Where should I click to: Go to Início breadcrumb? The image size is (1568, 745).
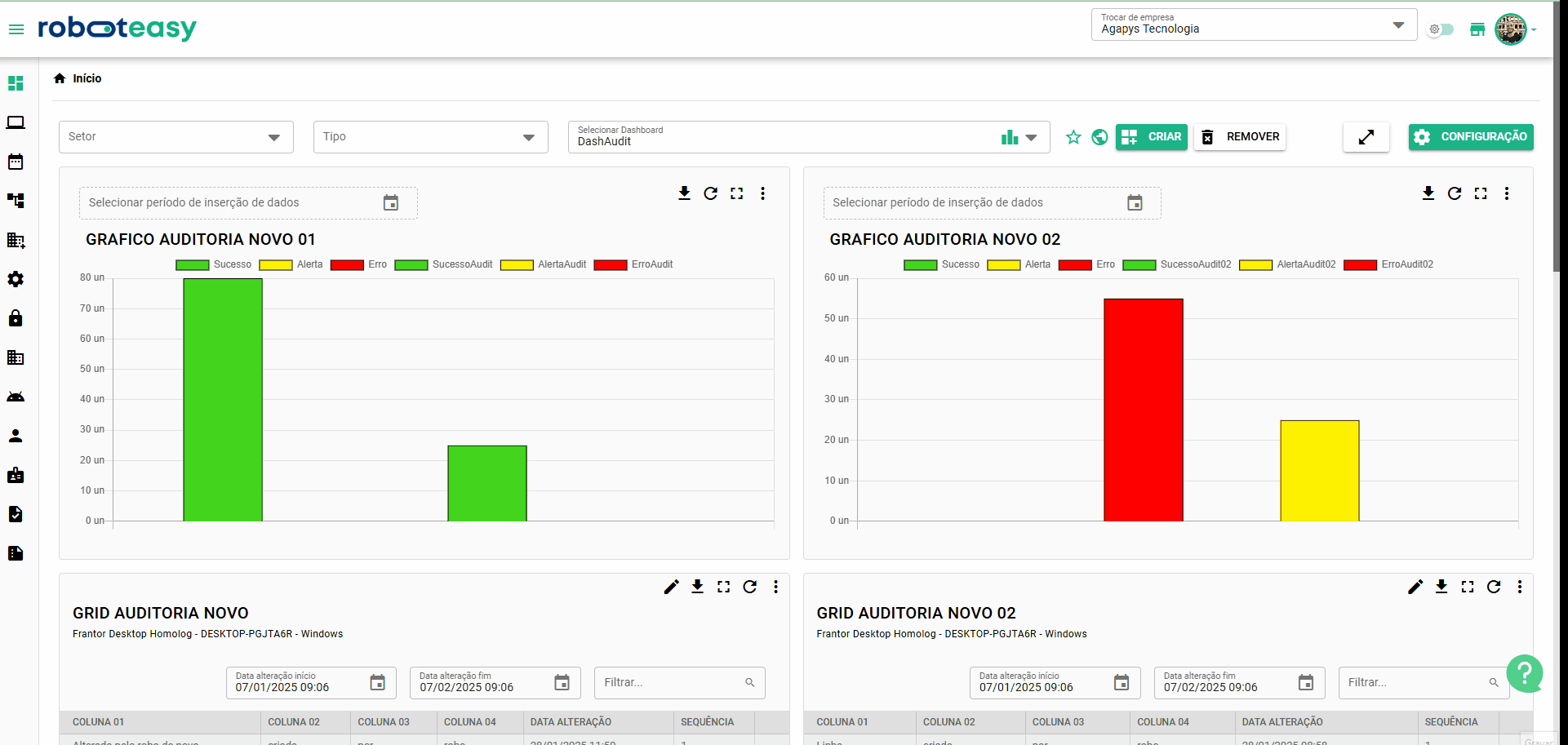click(87, 78)
